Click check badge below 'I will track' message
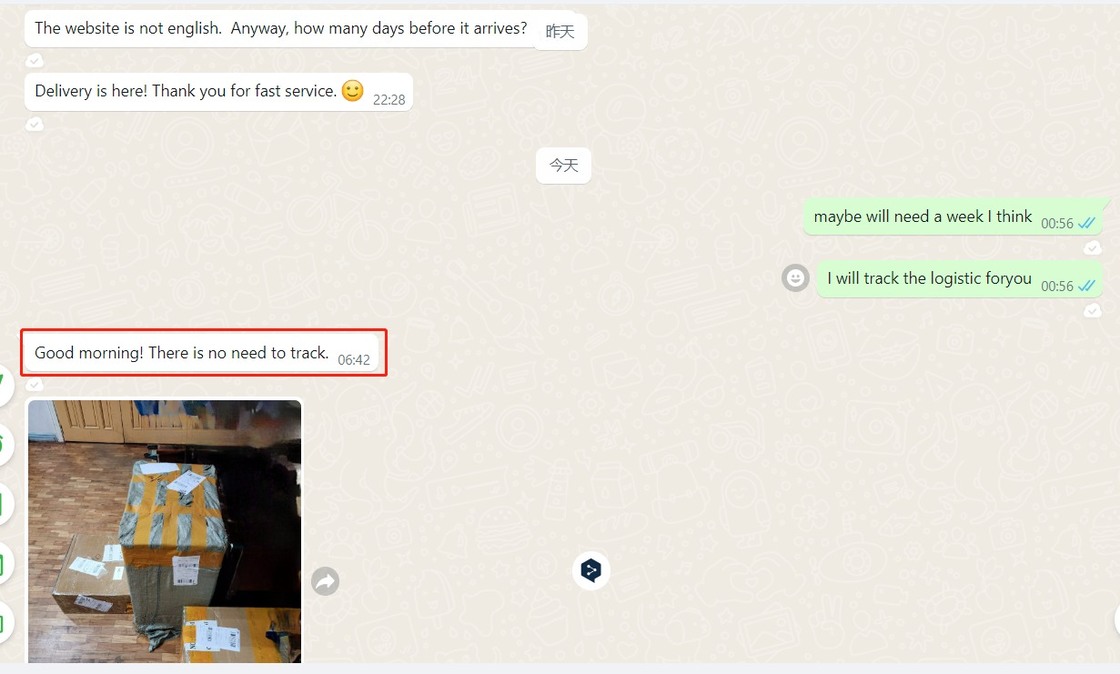 (x=1092, y=311)
